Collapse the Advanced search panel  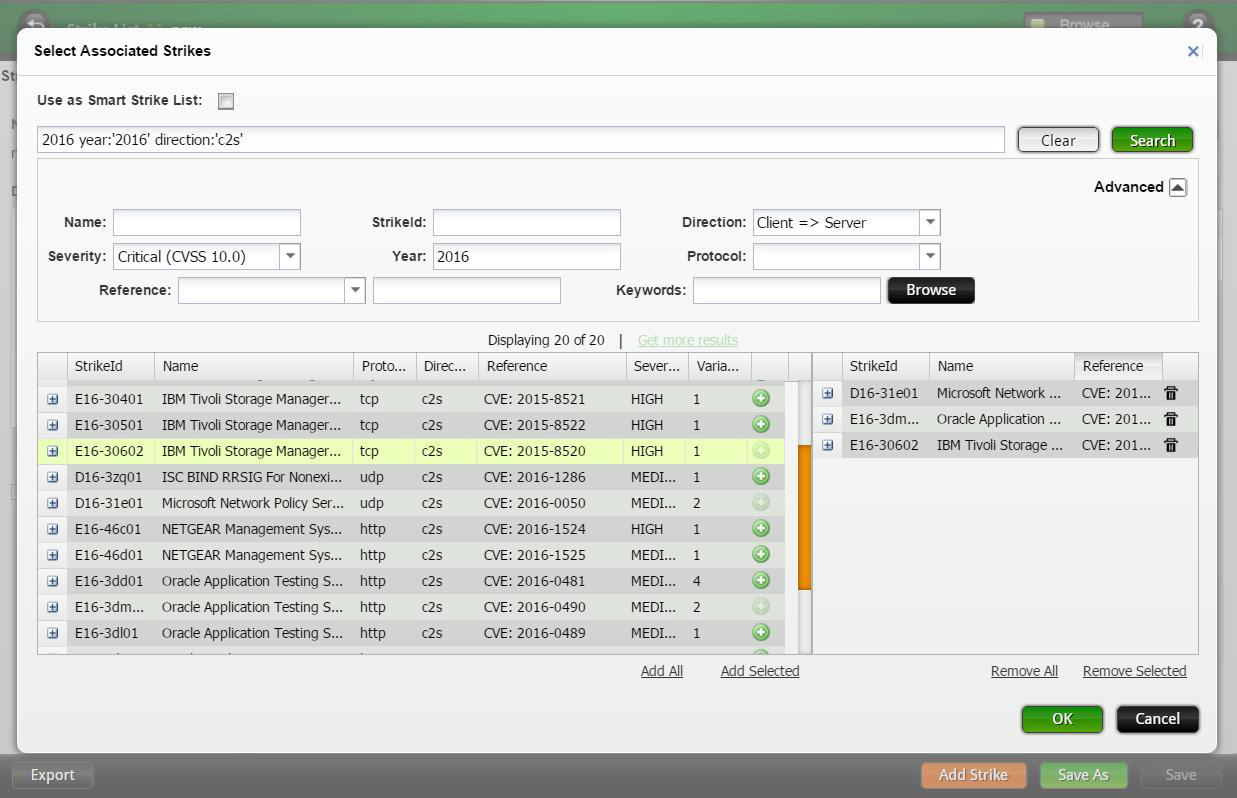(1177, 188)
